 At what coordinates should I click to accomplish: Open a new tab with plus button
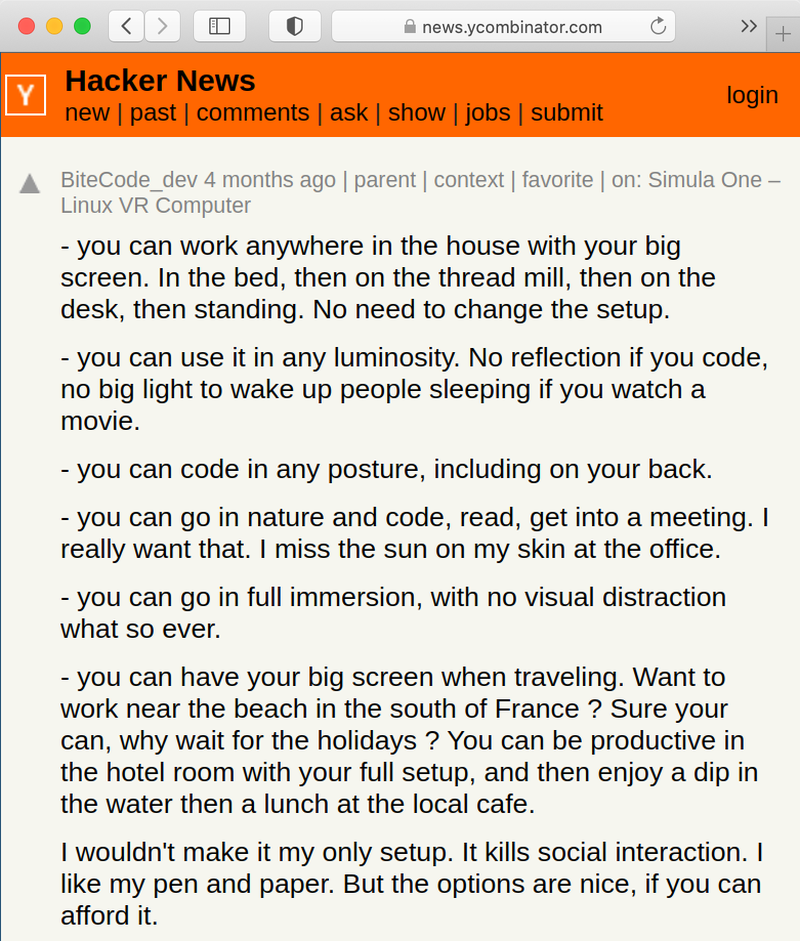point(783,34)
